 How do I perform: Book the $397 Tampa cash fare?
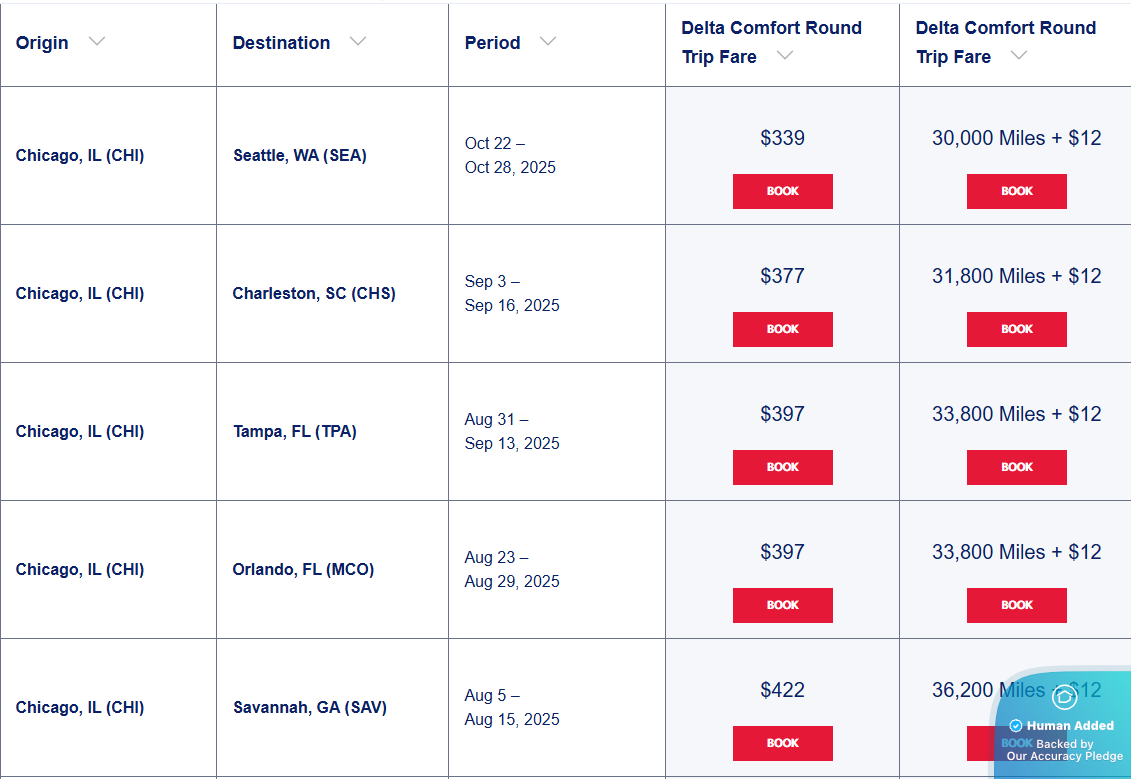783,467
